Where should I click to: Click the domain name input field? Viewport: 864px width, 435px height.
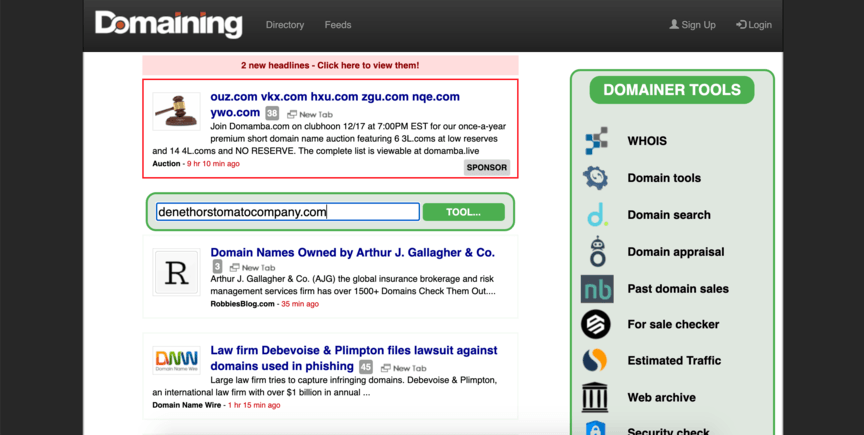click(x=288, y=212)
